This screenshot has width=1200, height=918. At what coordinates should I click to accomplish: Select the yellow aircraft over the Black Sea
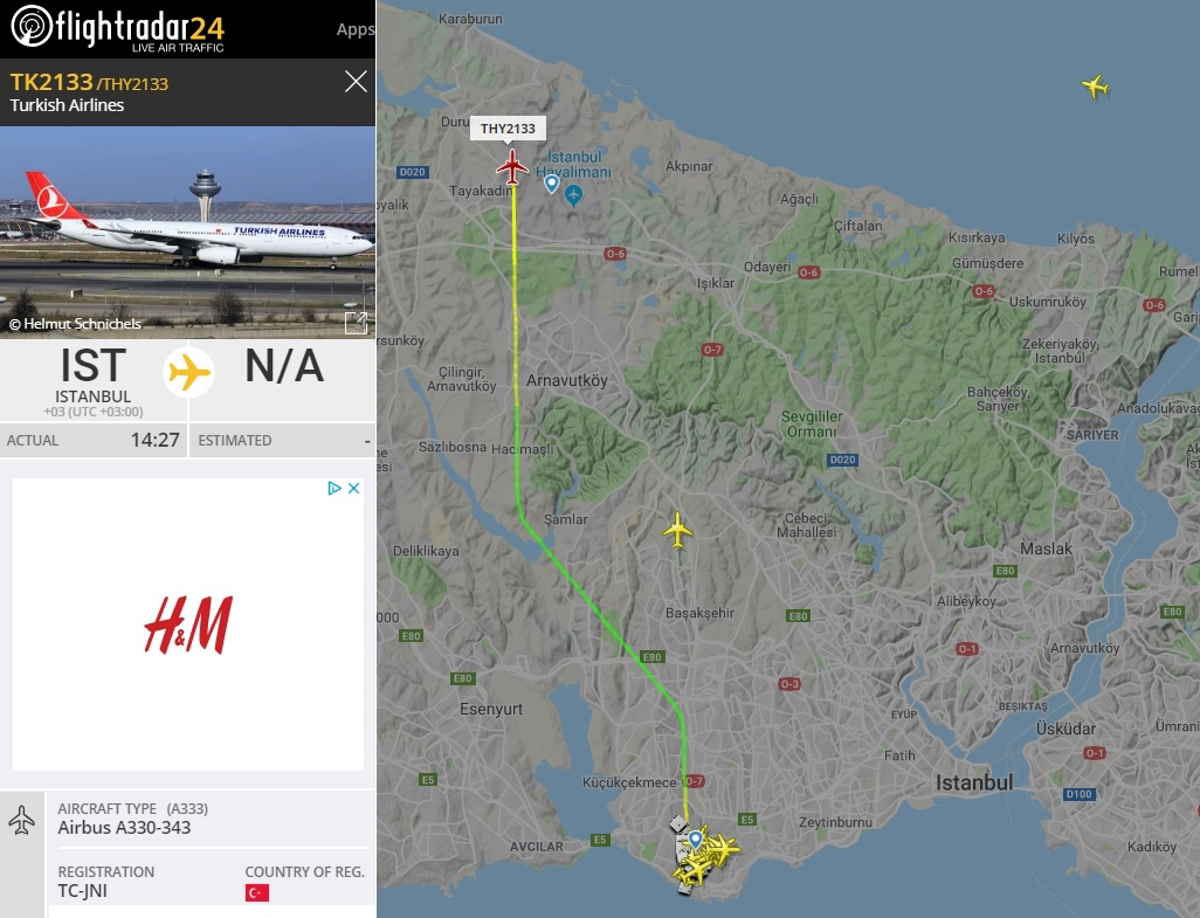pos(1096,87)
